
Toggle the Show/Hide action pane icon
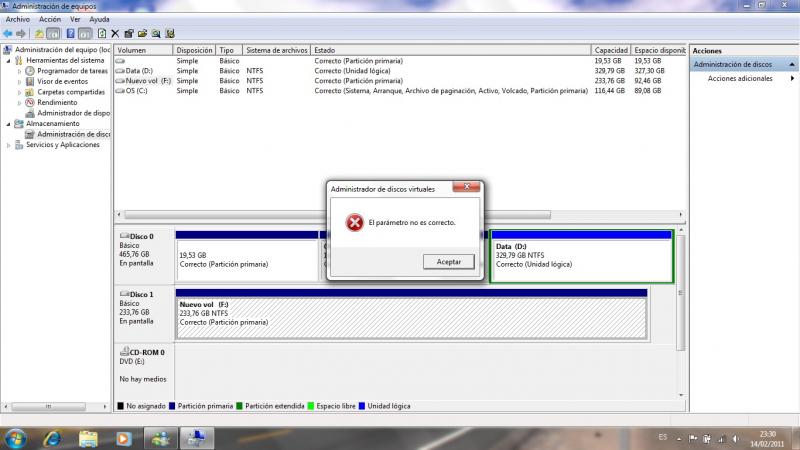point(85,34)
